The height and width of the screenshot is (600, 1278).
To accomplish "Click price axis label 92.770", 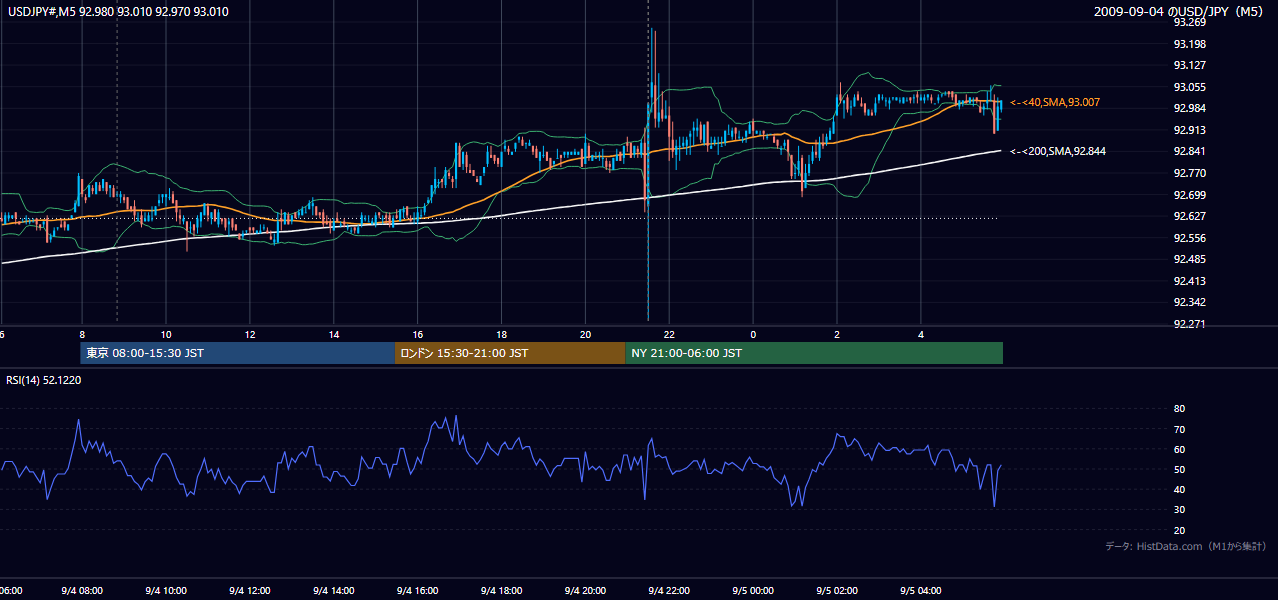I will (x=1189, y=173).
